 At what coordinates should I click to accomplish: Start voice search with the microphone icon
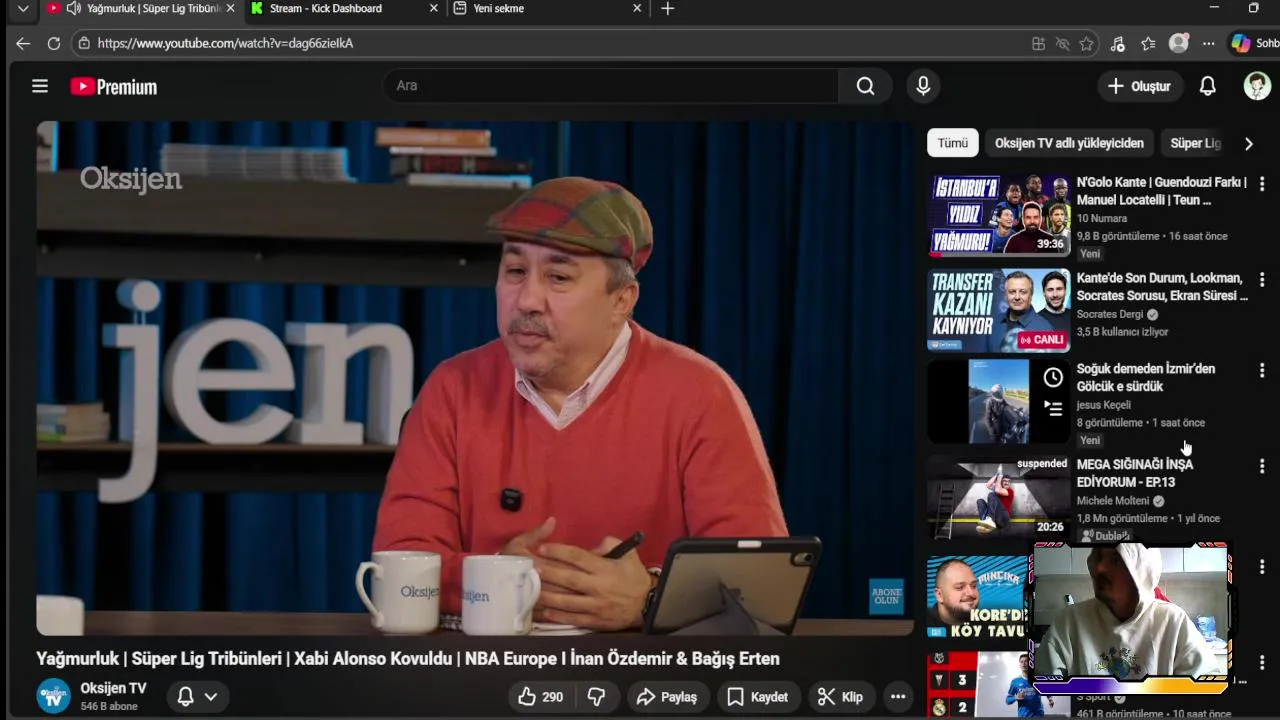pos(923,86)
